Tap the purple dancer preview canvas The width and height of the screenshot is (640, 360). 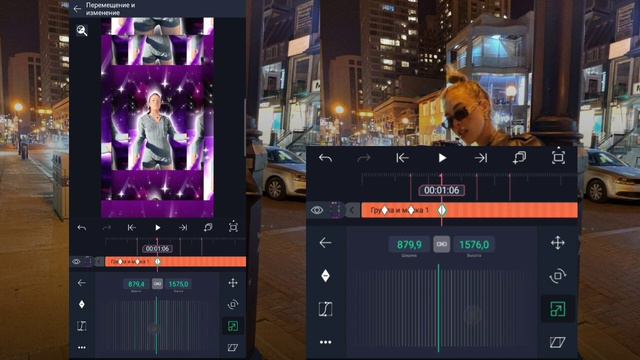tap(157, 117)
